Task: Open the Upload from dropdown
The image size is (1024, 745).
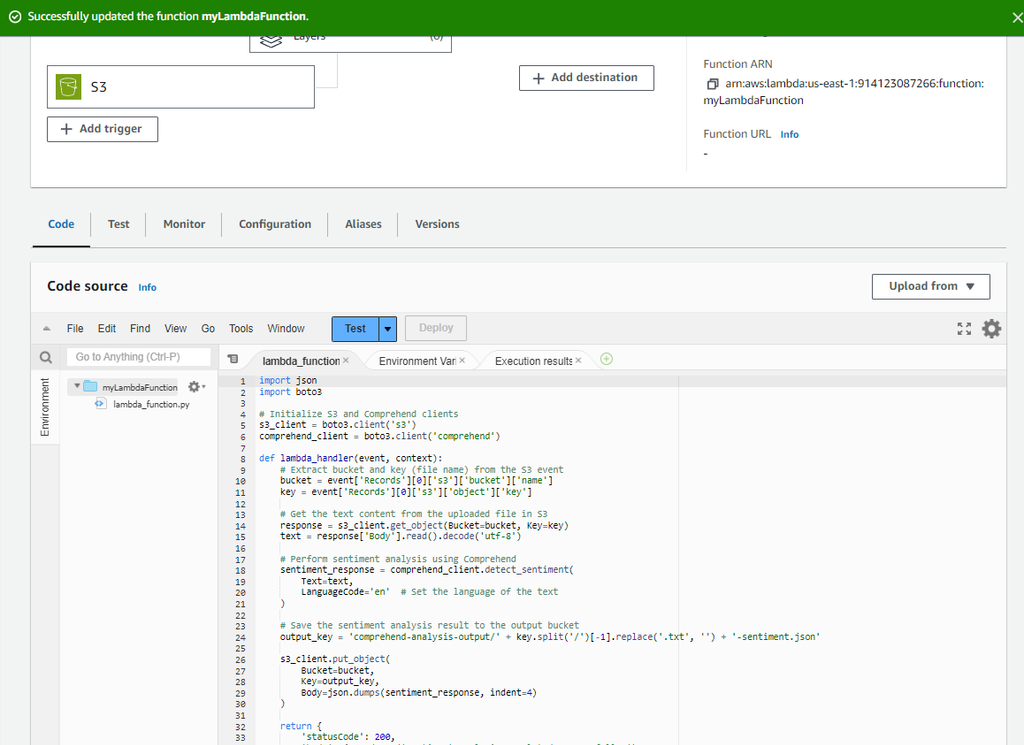Action: click(930, 286)
